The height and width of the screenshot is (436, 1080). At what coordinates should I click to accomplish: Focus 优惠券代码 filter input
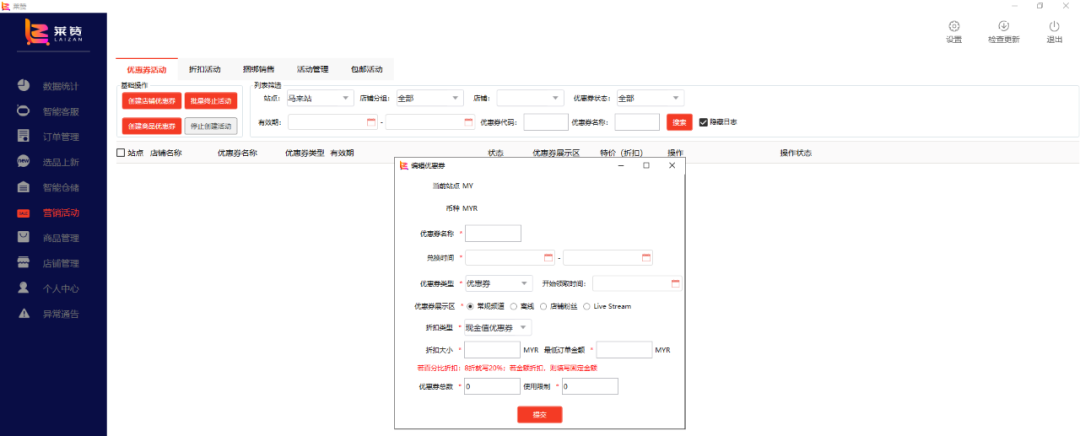coord(546,122)
